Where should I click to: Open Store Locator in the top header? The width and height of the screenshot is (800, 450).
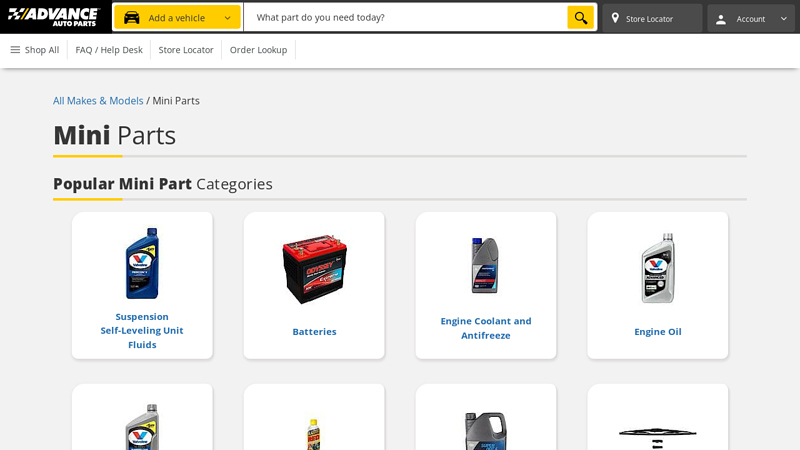(652, 18)
